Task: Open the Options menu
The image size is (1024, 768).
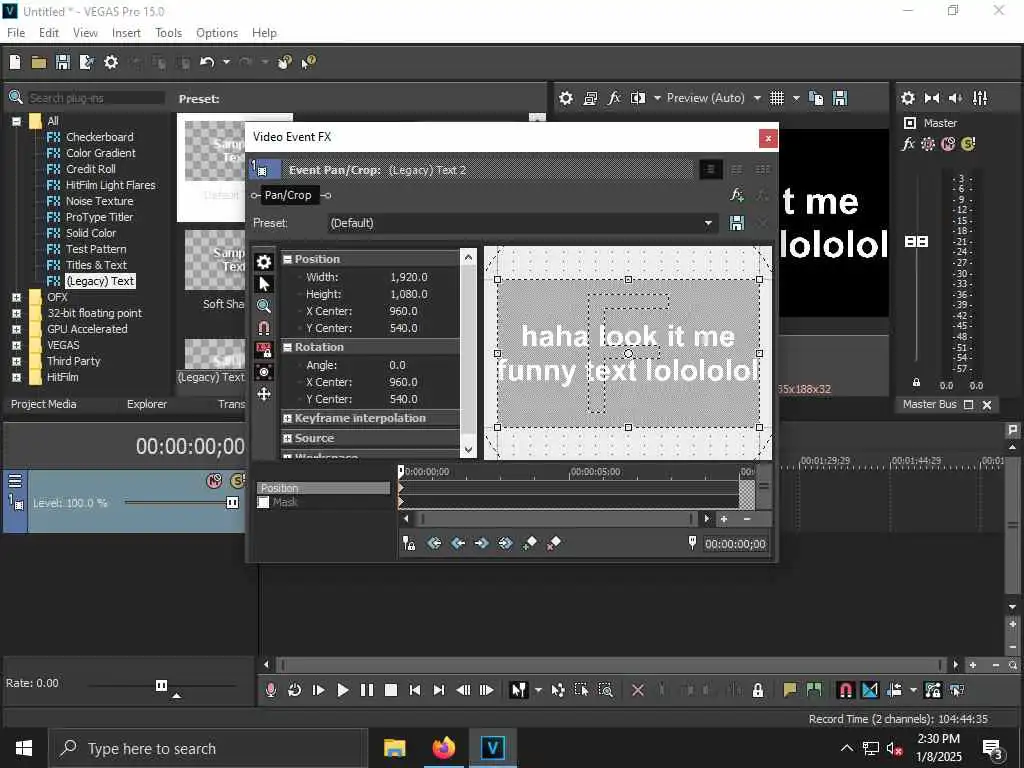Action: pos(217,33)
